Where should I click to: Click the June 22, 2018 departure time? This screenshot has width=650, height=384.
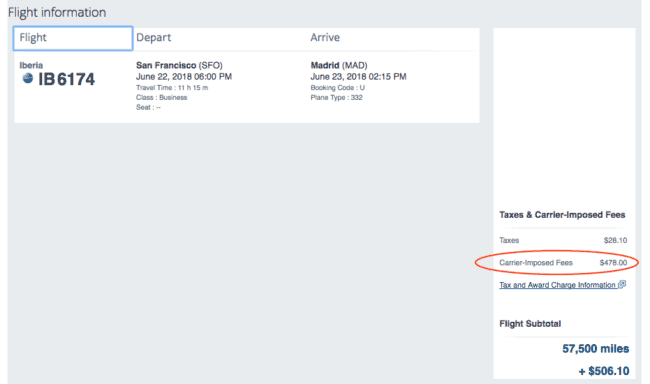[184, 76]
